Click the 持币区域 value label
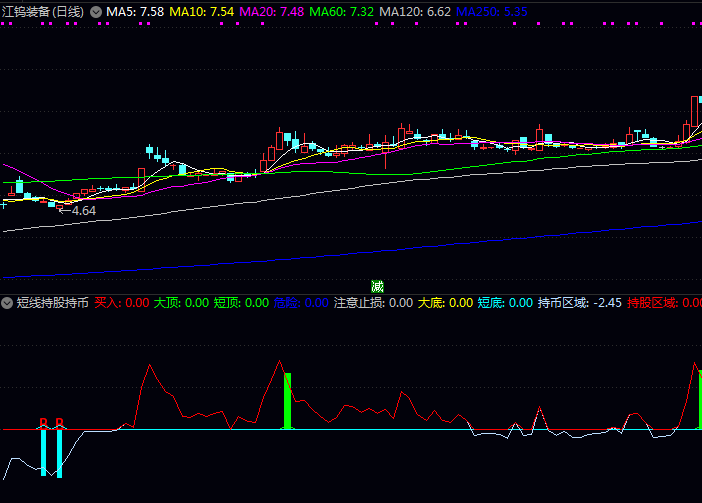This screenshot has height=503, width=702. point(580,302)
